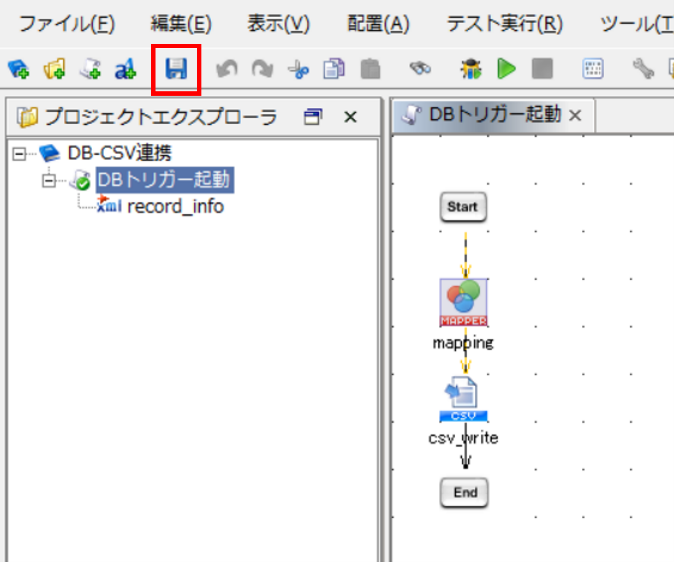
Task: Click the script icon beside DBトリガー起動 in tree
Action: pos(80,180)
